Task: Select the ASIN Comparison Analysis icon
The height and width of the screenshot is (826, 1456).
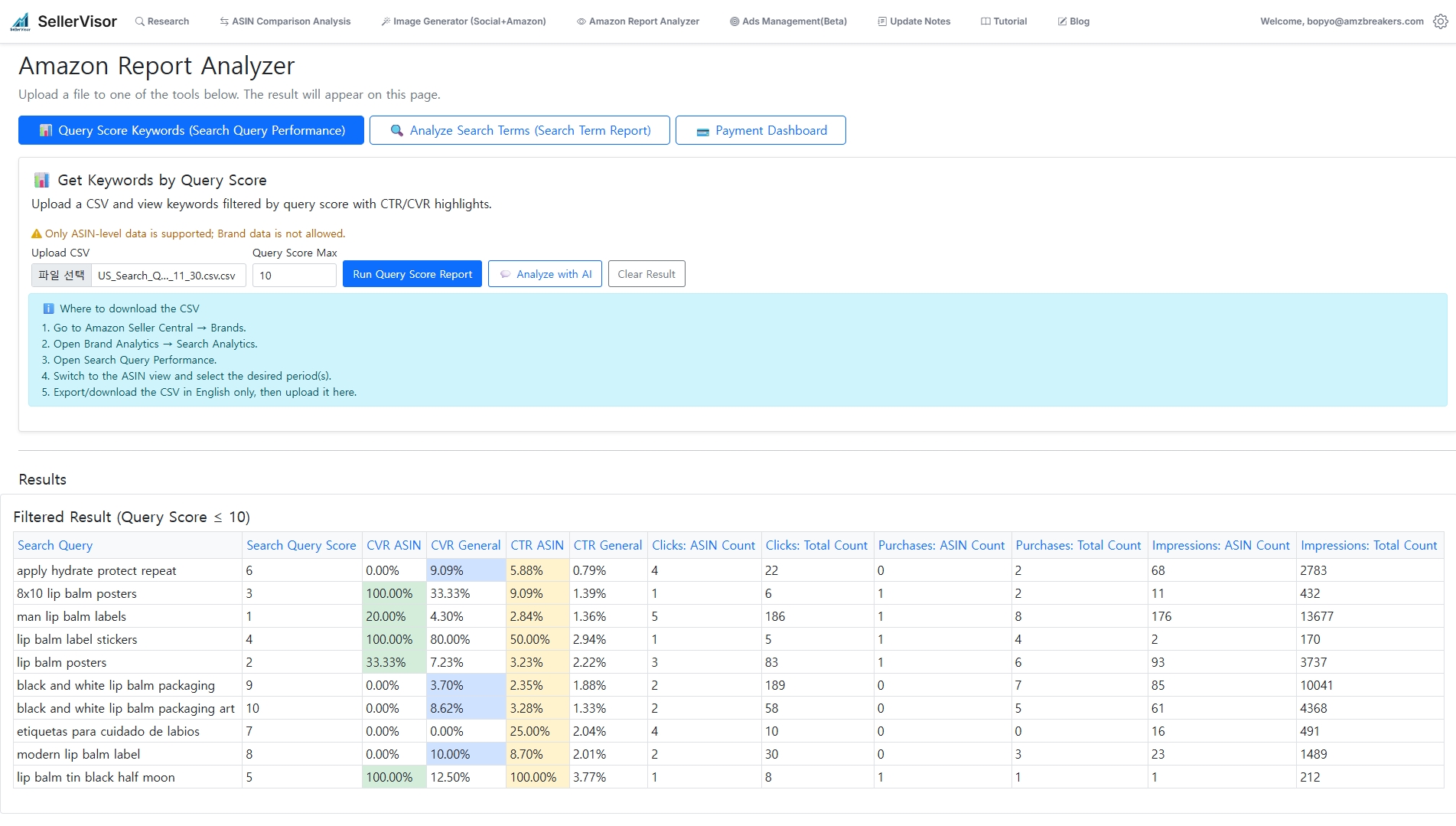Action: pos(224,21)
